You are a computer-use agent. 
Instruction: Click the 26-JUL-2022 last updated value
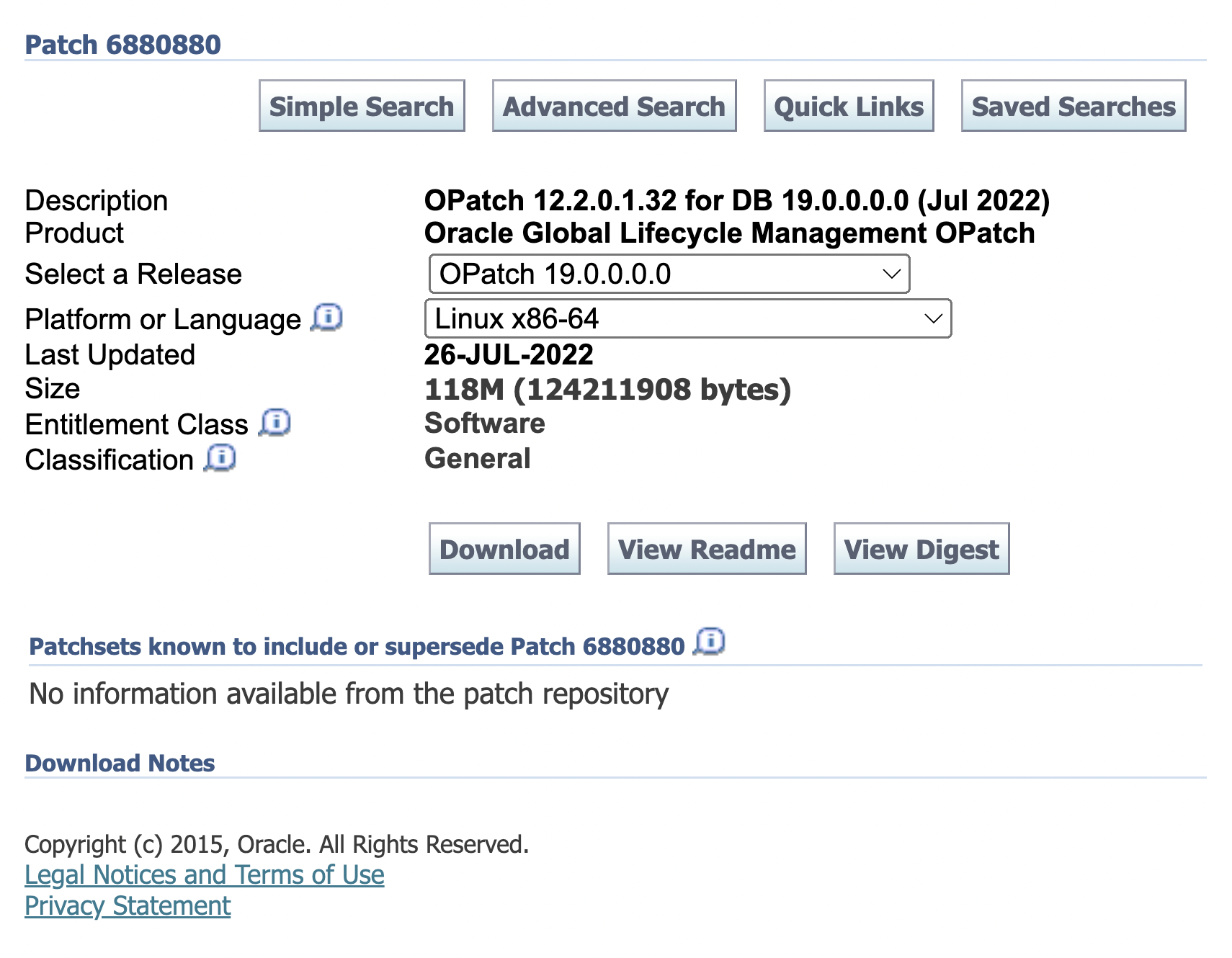509,354
